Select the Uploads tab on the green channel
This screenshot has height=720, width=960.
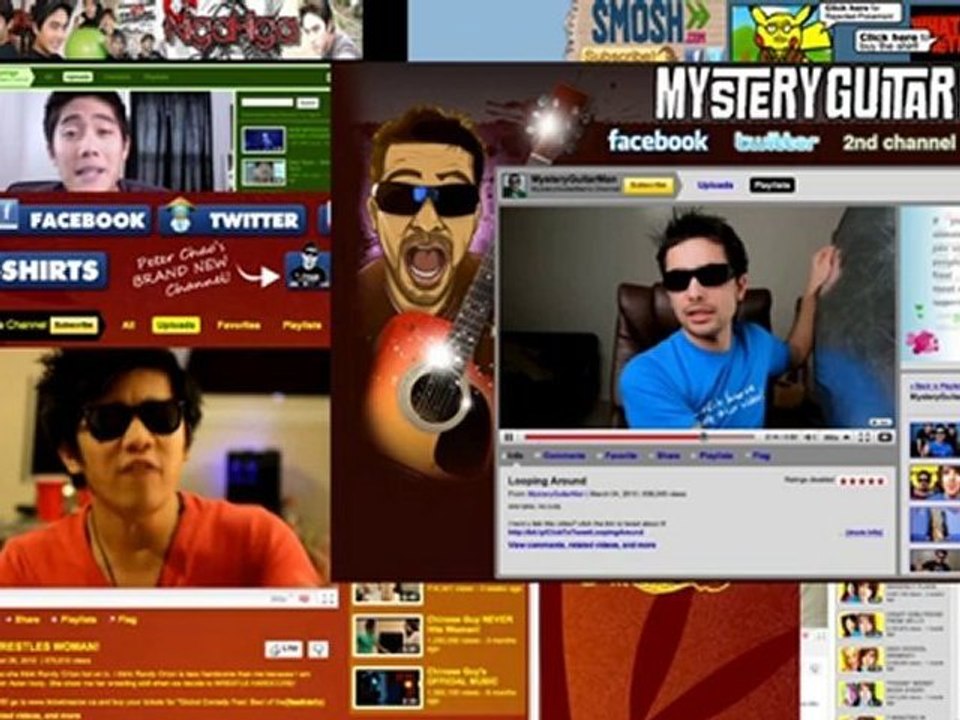tap(78, 77)
